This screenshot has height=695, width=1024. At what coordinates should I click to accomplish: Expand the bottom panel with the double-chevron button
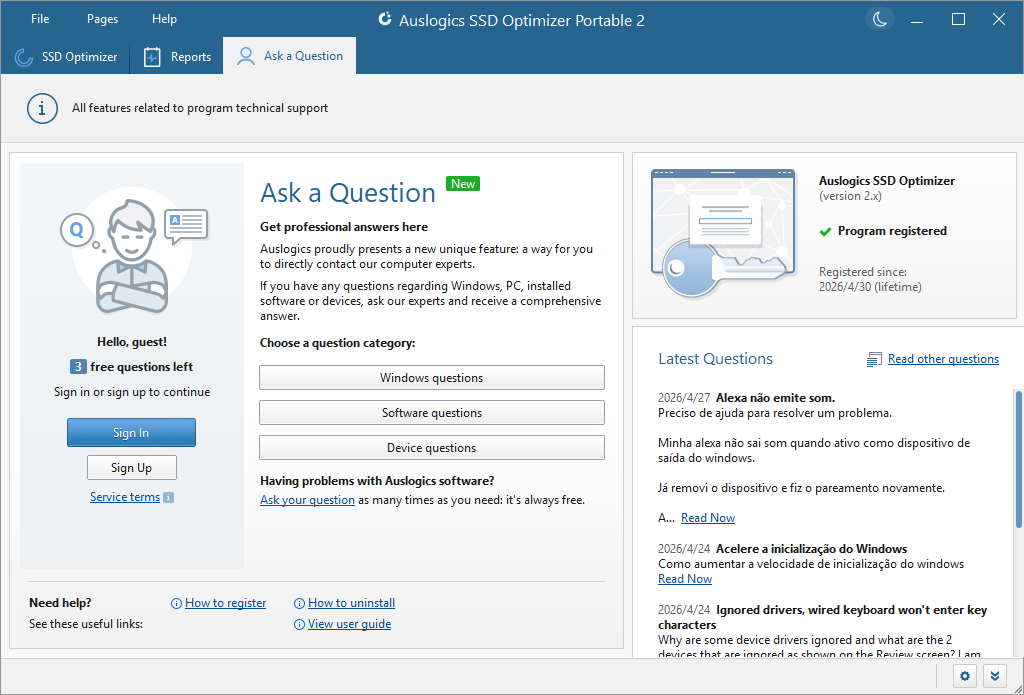[995, 676]
